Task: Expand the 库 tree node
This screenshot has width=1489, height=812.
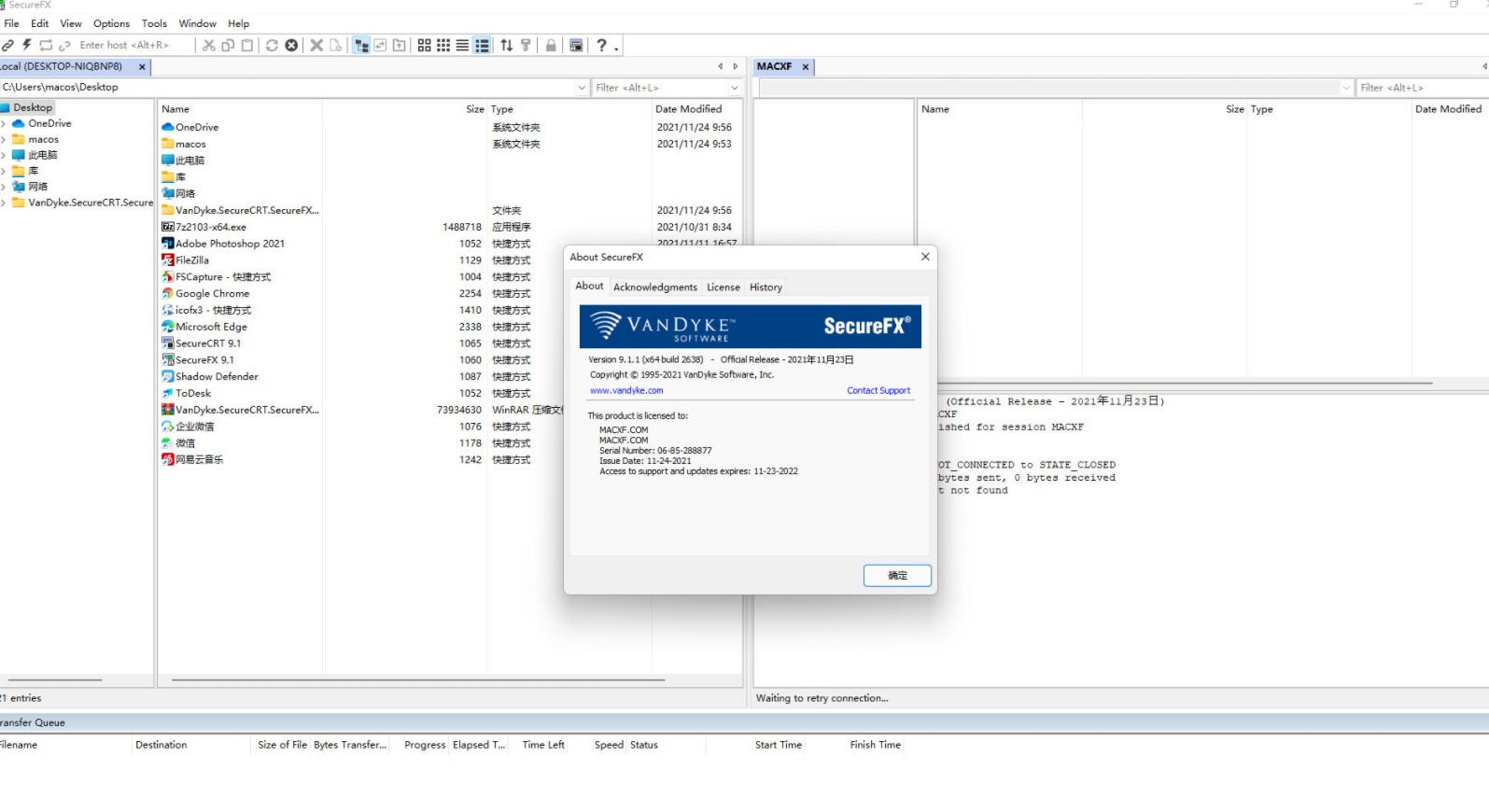Action: [x=4, y=171]
